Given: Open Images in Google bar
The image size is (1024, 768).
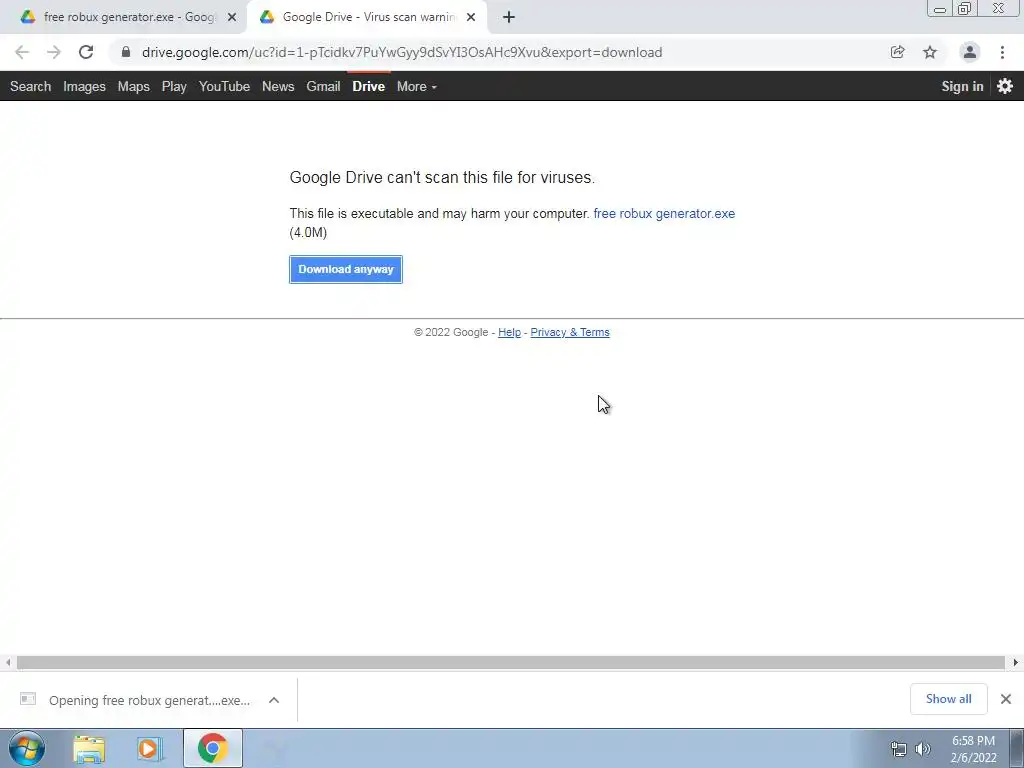Looking at the screenshot, I should click(x=84, y=86).
